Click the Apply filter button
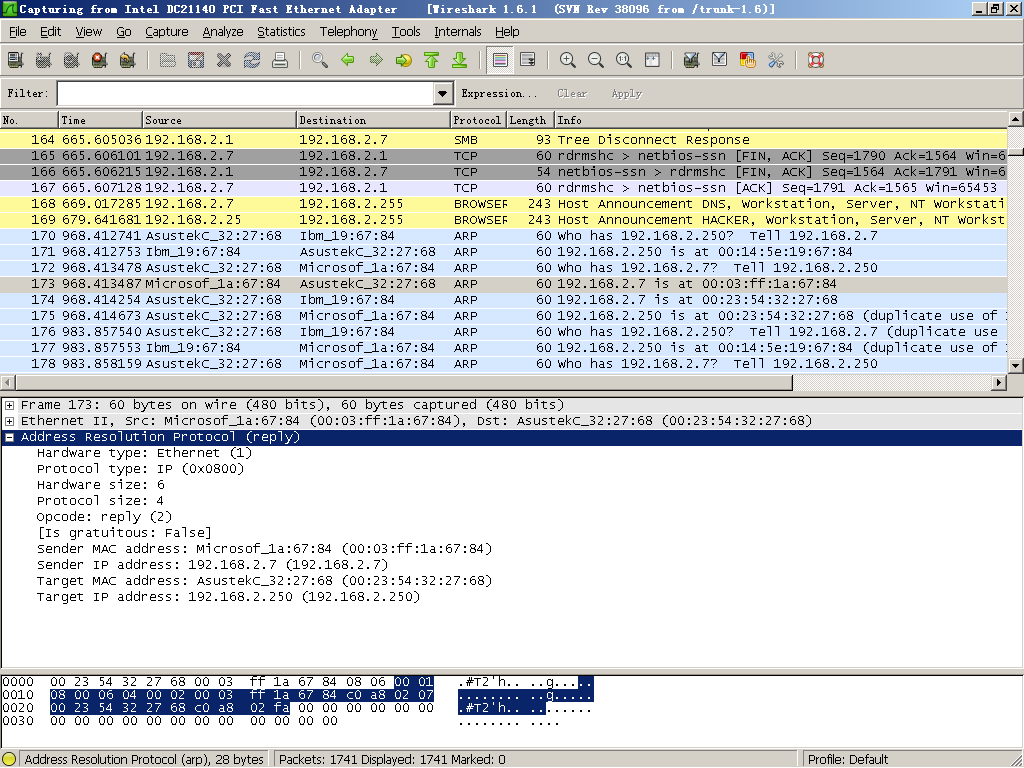 pos(626,93)
